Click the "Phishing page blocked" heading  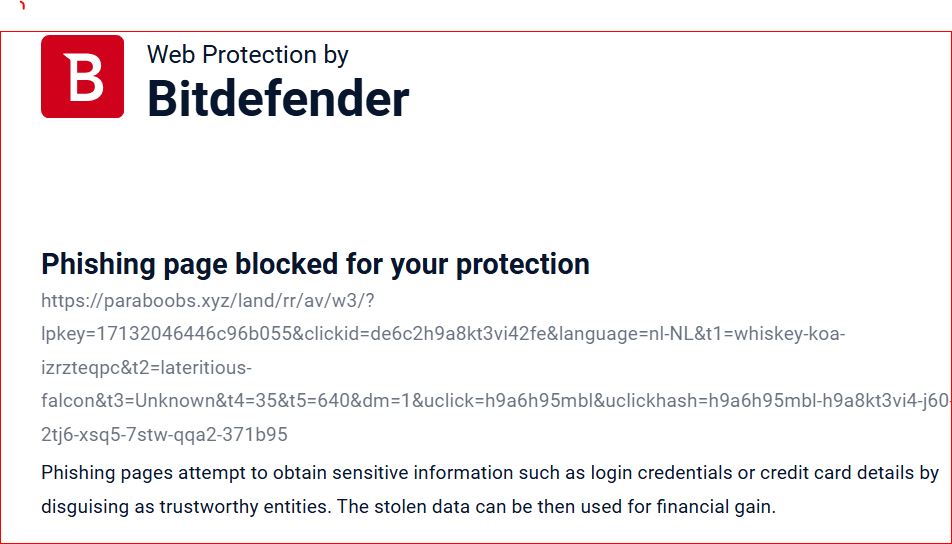[315, 264]
